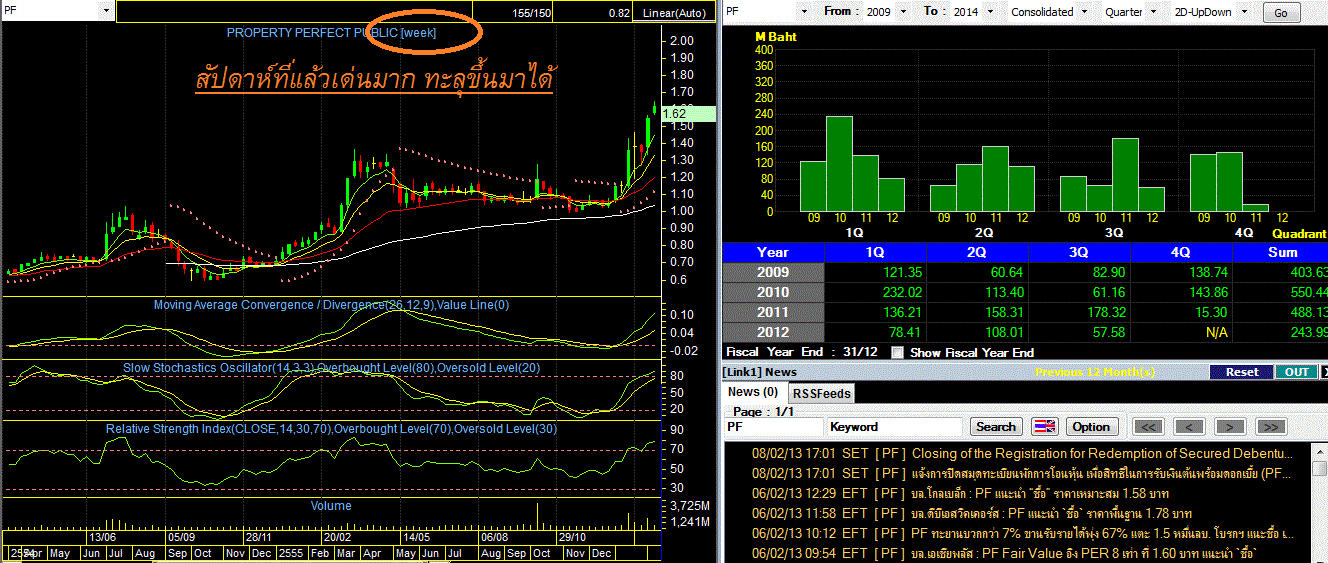
Task: Open the Consolidated statement type dropdown
Action: (x=1082, y=12)
